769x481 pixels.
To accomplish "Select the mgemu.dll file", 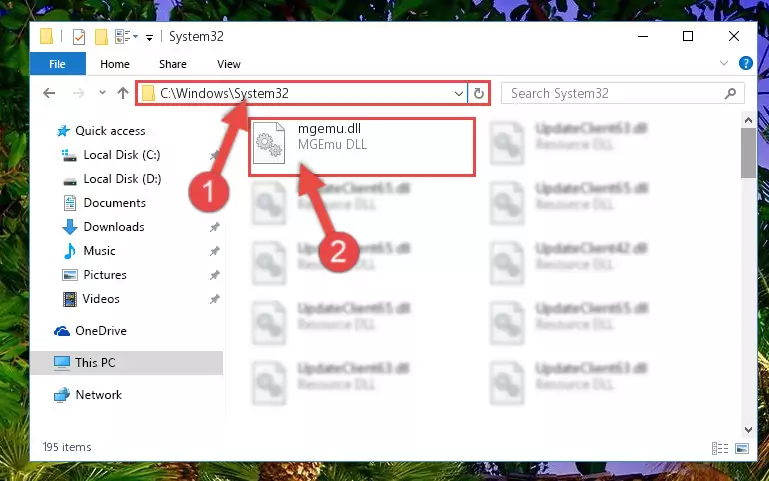I will (362, 147).
